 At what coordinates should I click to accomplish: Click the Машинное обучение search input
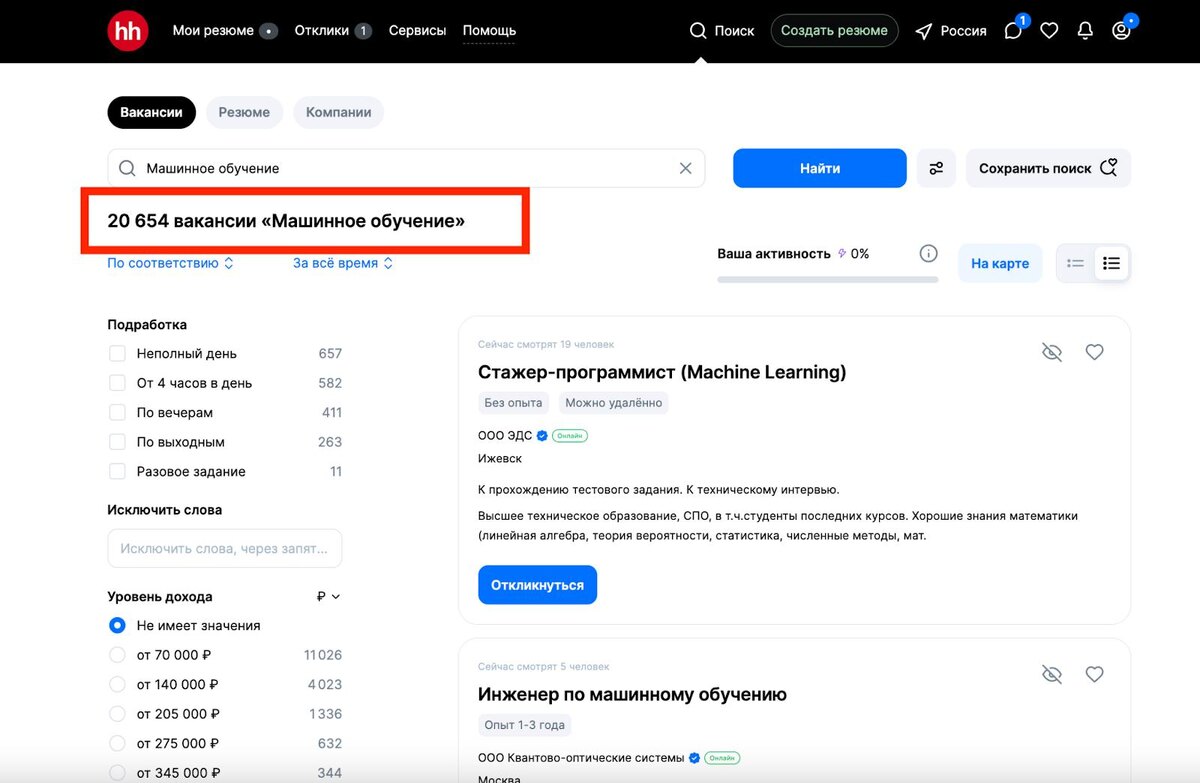[x=406, y=168]
